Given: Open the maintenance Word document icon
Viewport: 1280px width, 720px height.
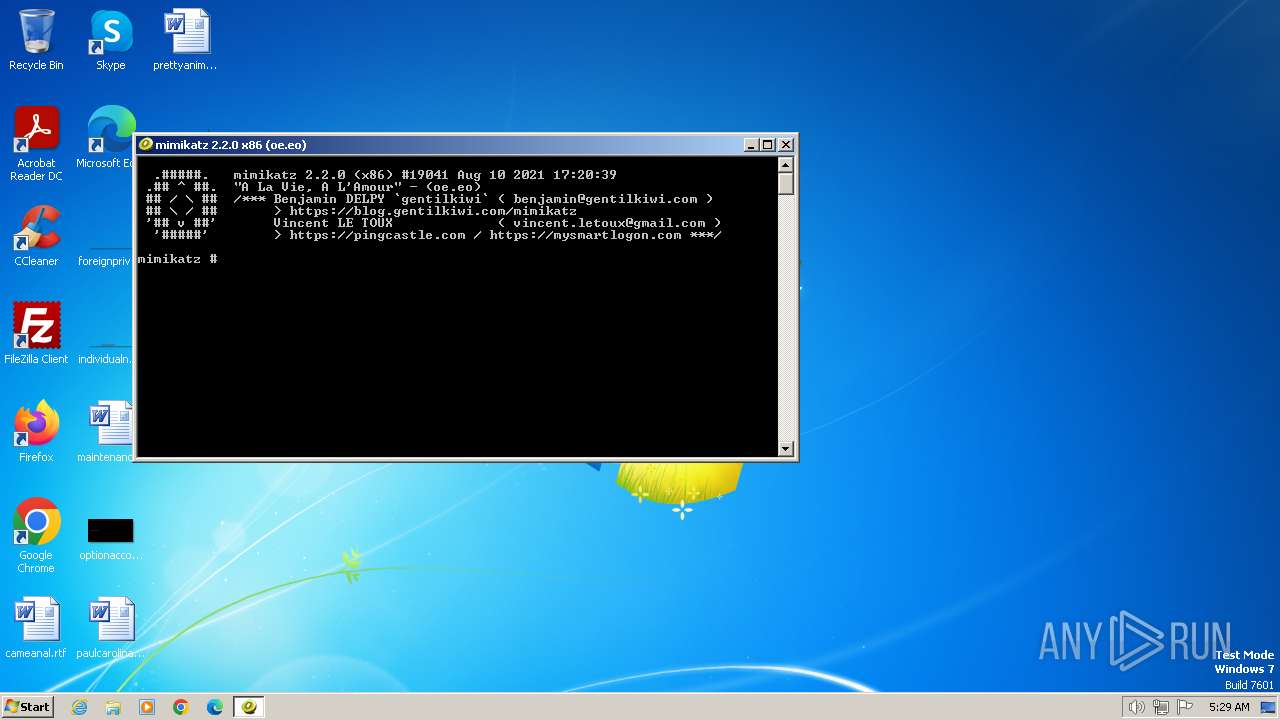Looking at the screenshot, I should 105,432.
